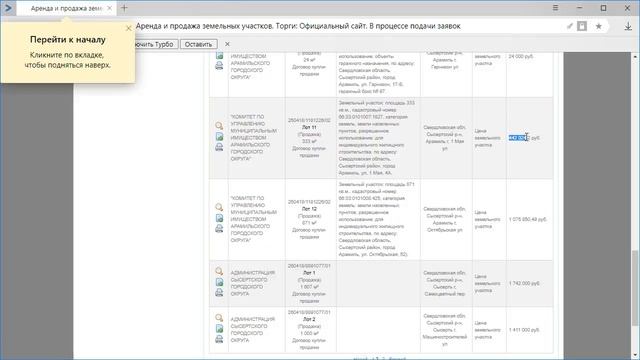The width and height of the screenshot is (640, 360).
Task: Open the browser hamburger menu
Action: pos(556,8)
